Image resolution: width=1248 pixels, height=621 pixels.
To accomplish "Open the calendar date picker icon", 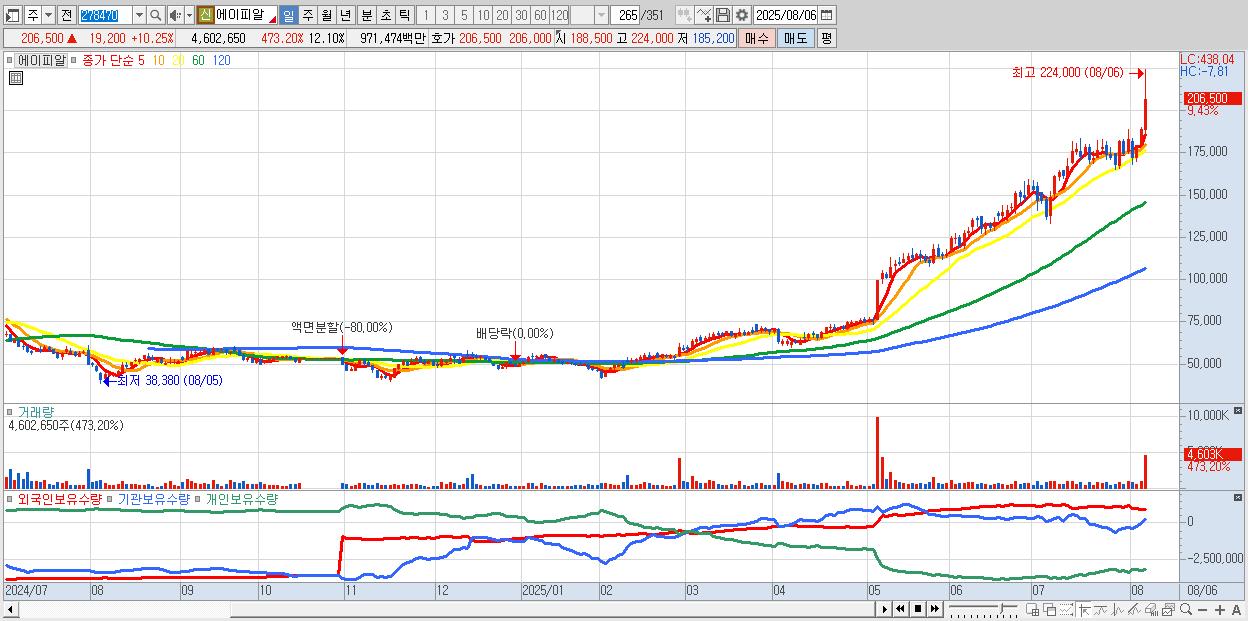I will [x=826, y=15].
